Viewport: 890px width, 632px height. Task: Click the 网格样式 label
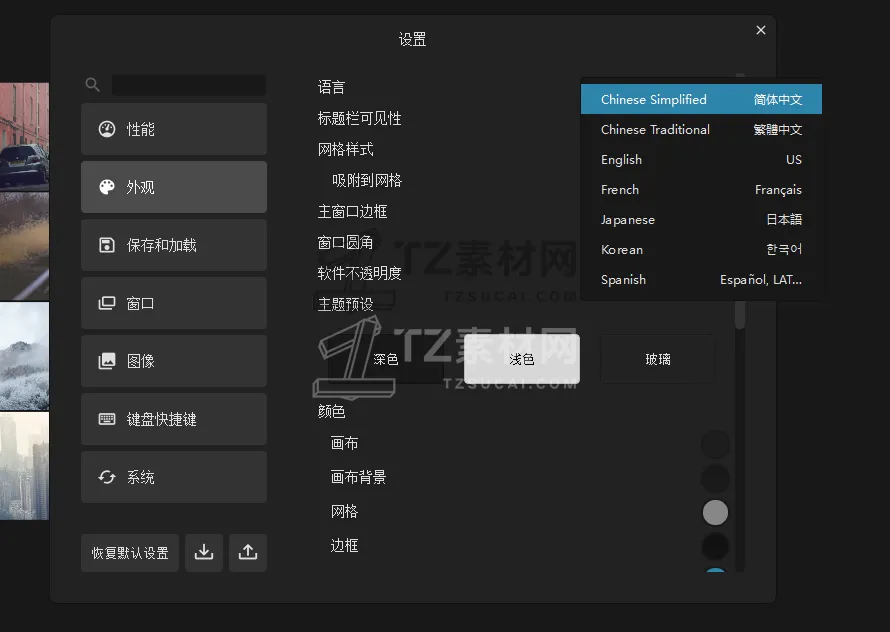coord(346,149)
